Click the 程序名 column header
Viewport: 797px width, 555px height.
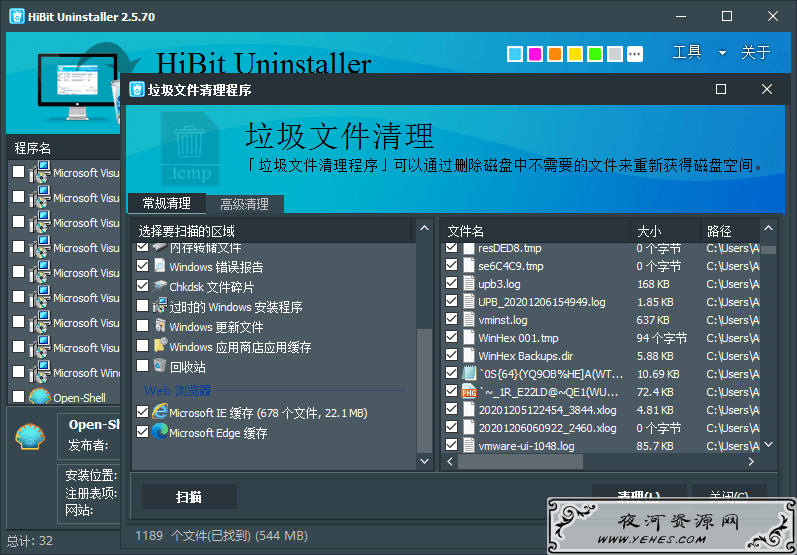click(x=64, y=148)
